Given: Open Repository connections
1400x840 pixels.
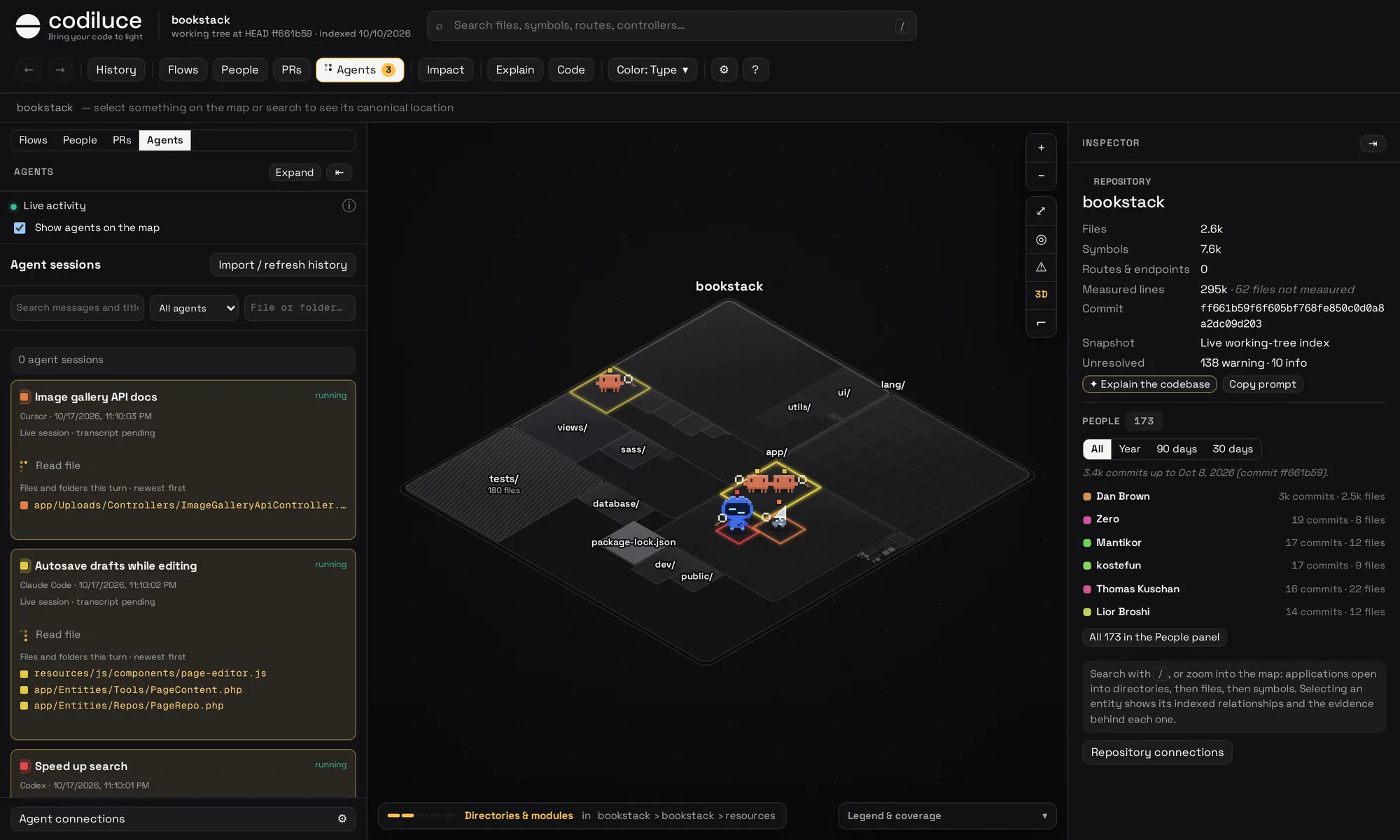Looking at the screenshot, I should (1157, 752).
